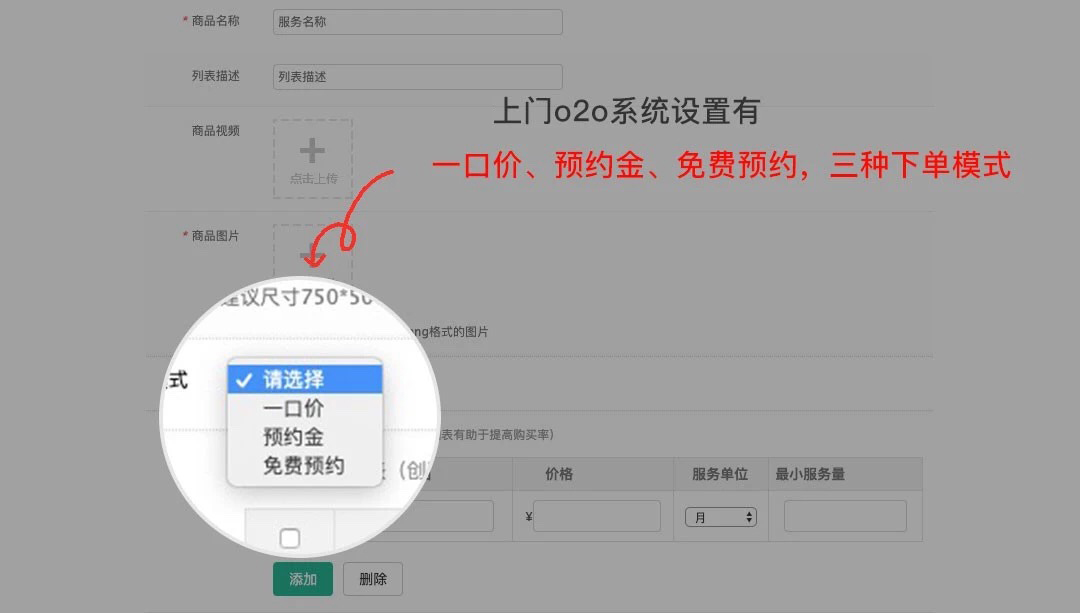1080x613 pixels.
Task: Open the 服务单位 dropdown showing 月
Action: 720,517
